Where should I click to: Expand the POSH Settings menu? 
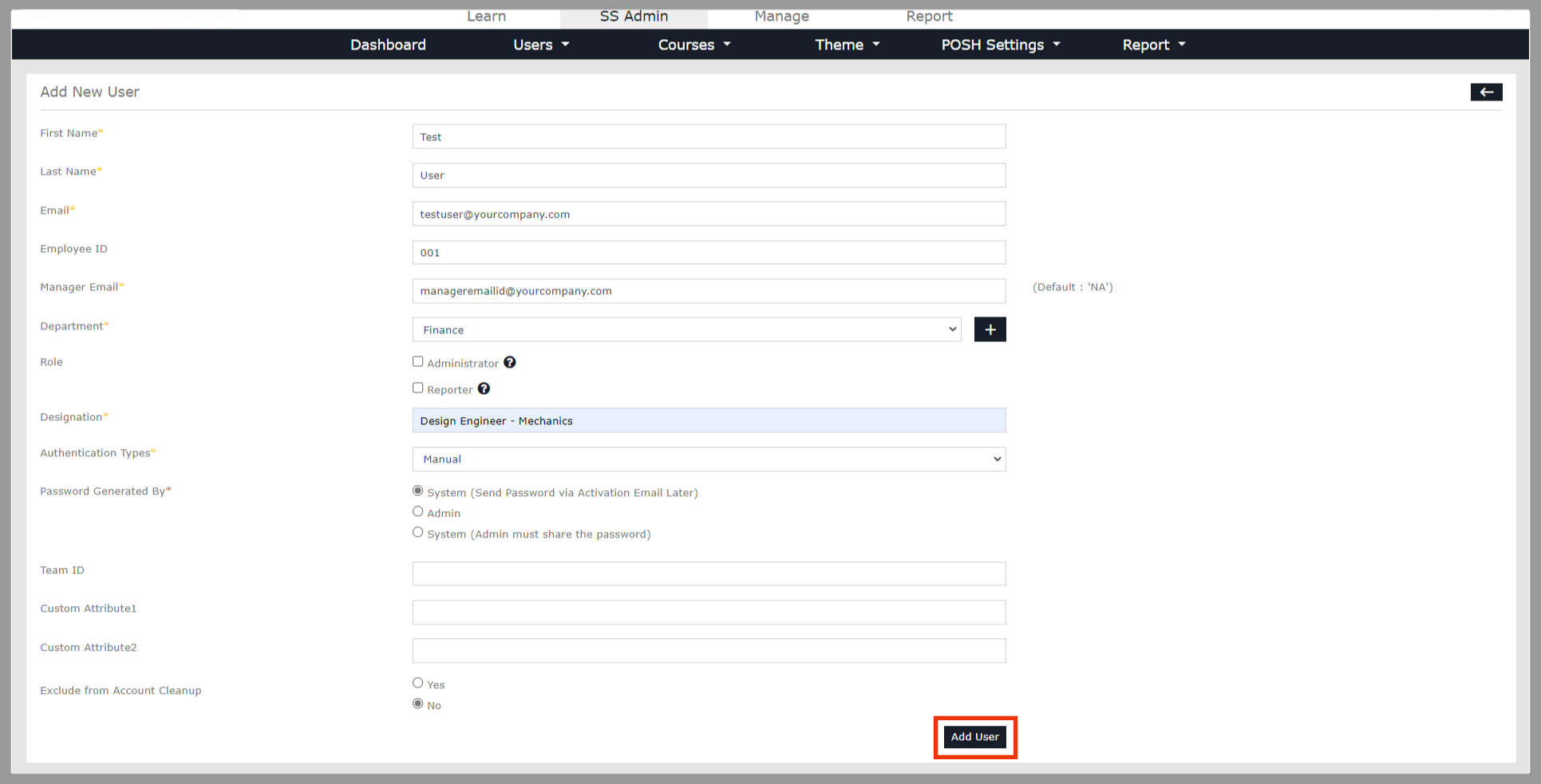click(x=1000, y=45)
